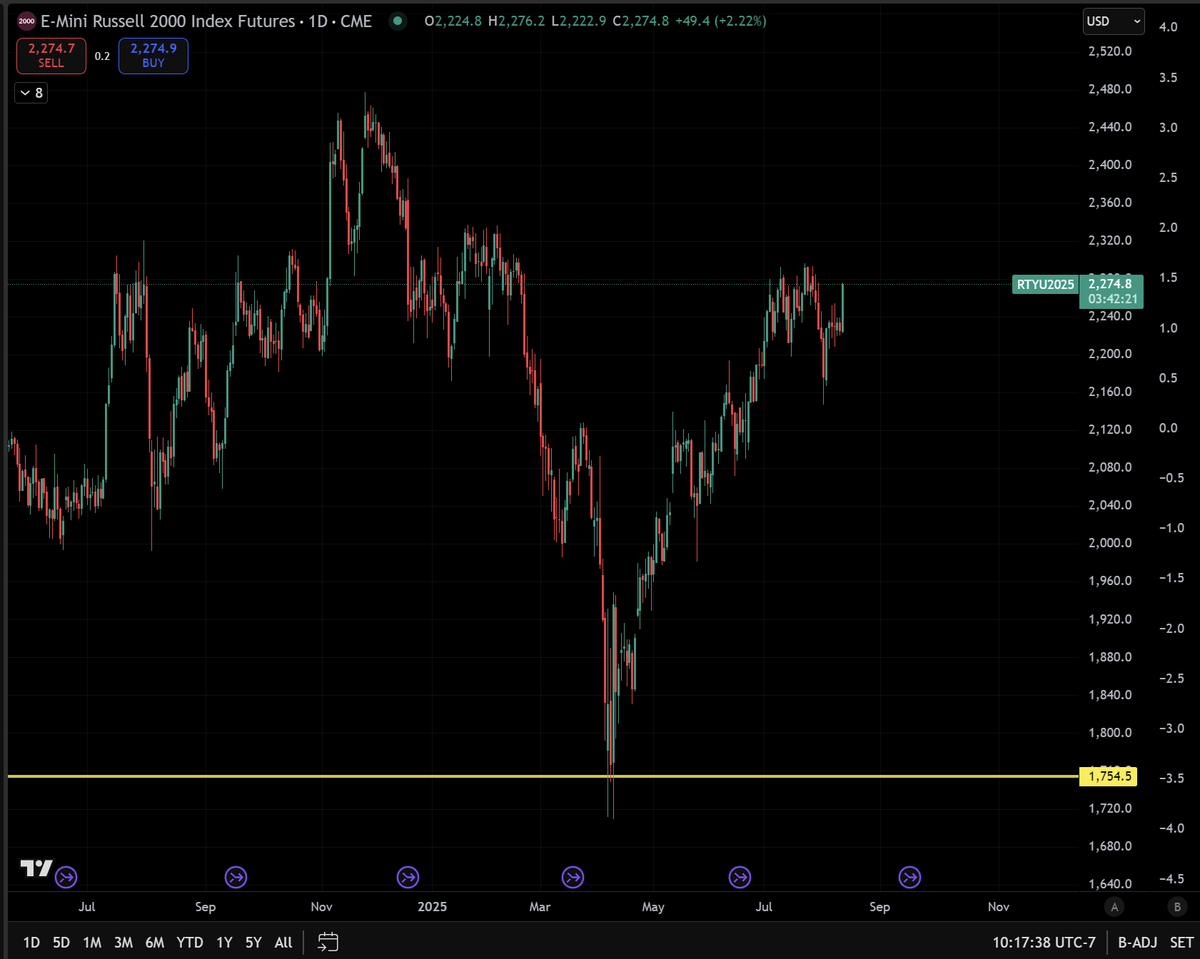Click the contract rollover marker beside the TradingView logo

[x=66, y=877]
